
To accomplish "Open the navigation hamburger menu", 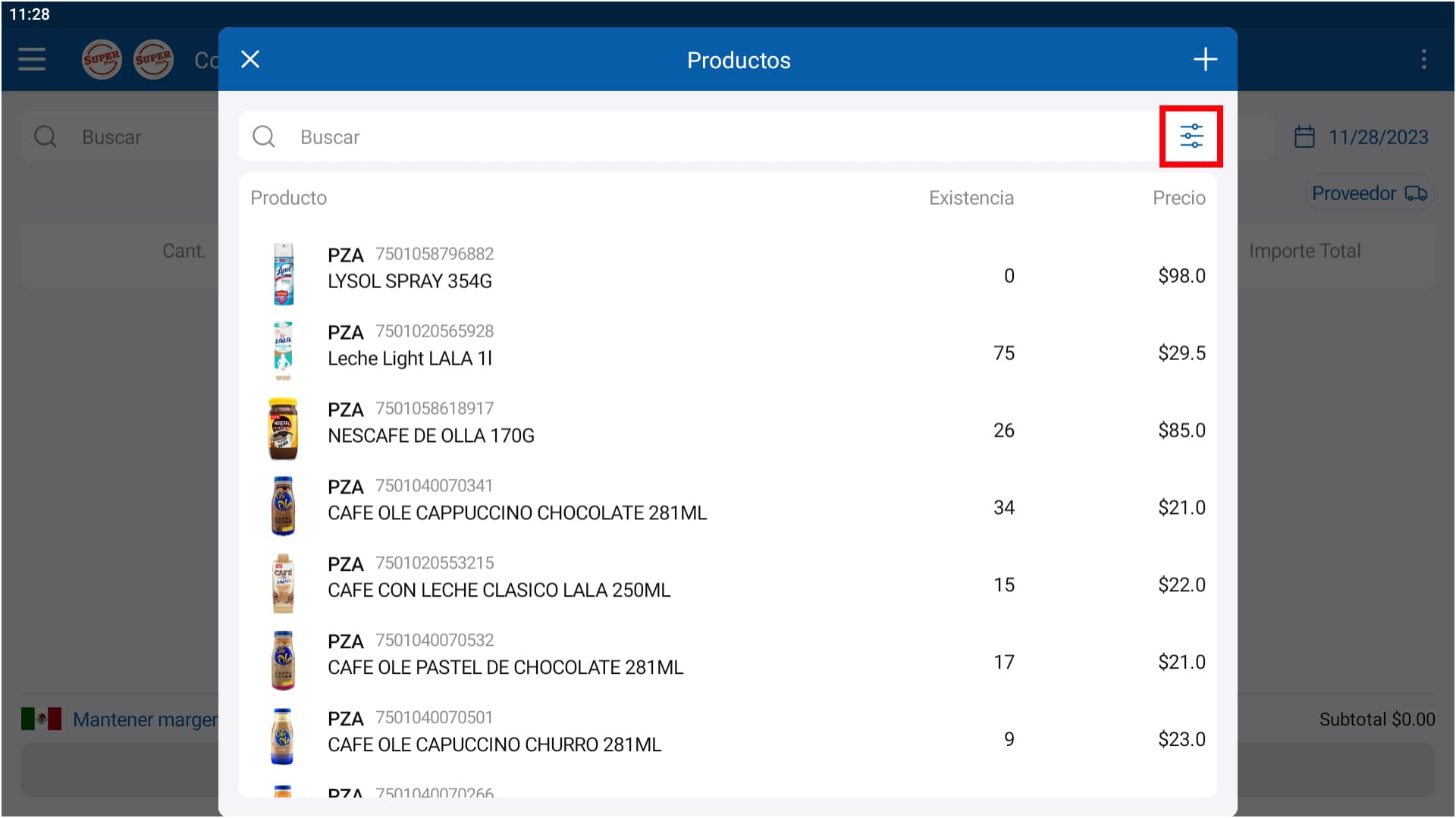I will tap(32, 59).
